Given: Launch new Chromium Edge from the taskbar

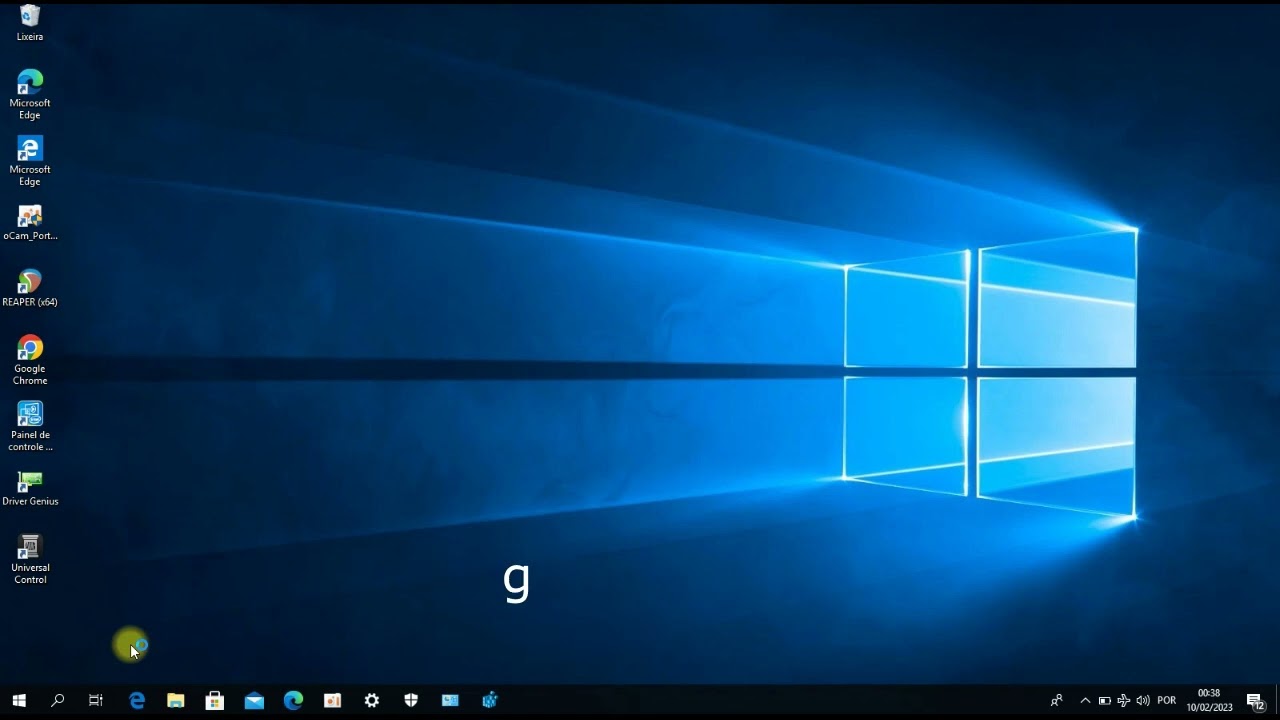Looking at the screenshot, I should [293, 701].
